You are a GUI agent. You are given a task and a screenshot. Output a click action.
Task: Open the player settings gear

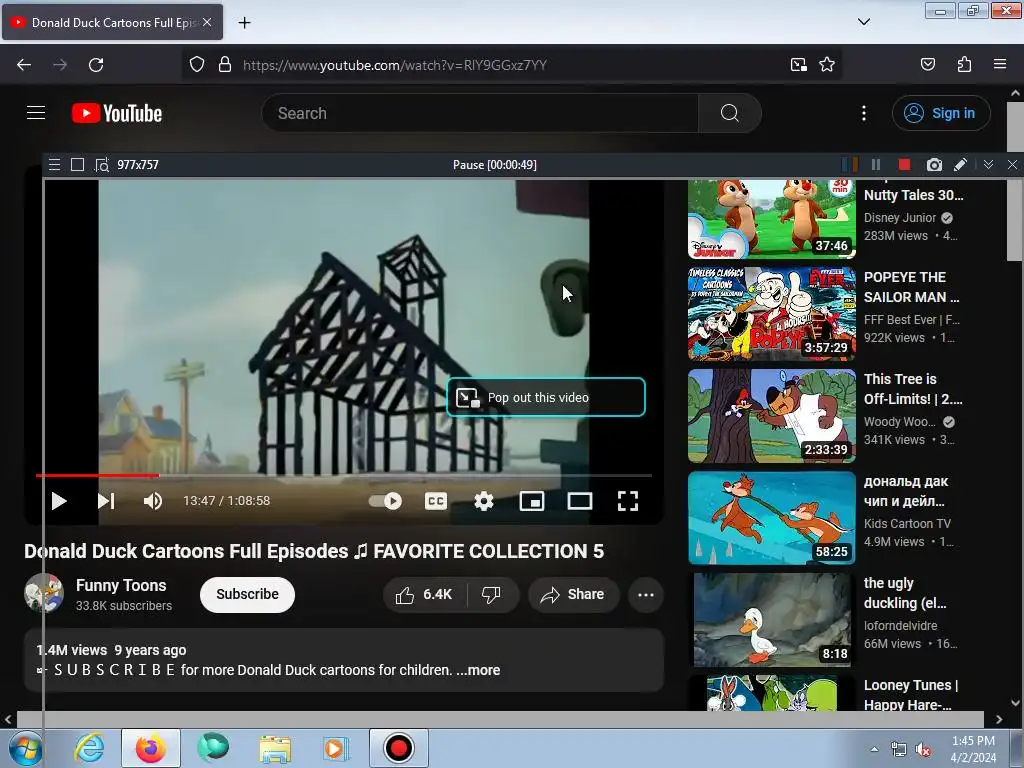point(483,501)
